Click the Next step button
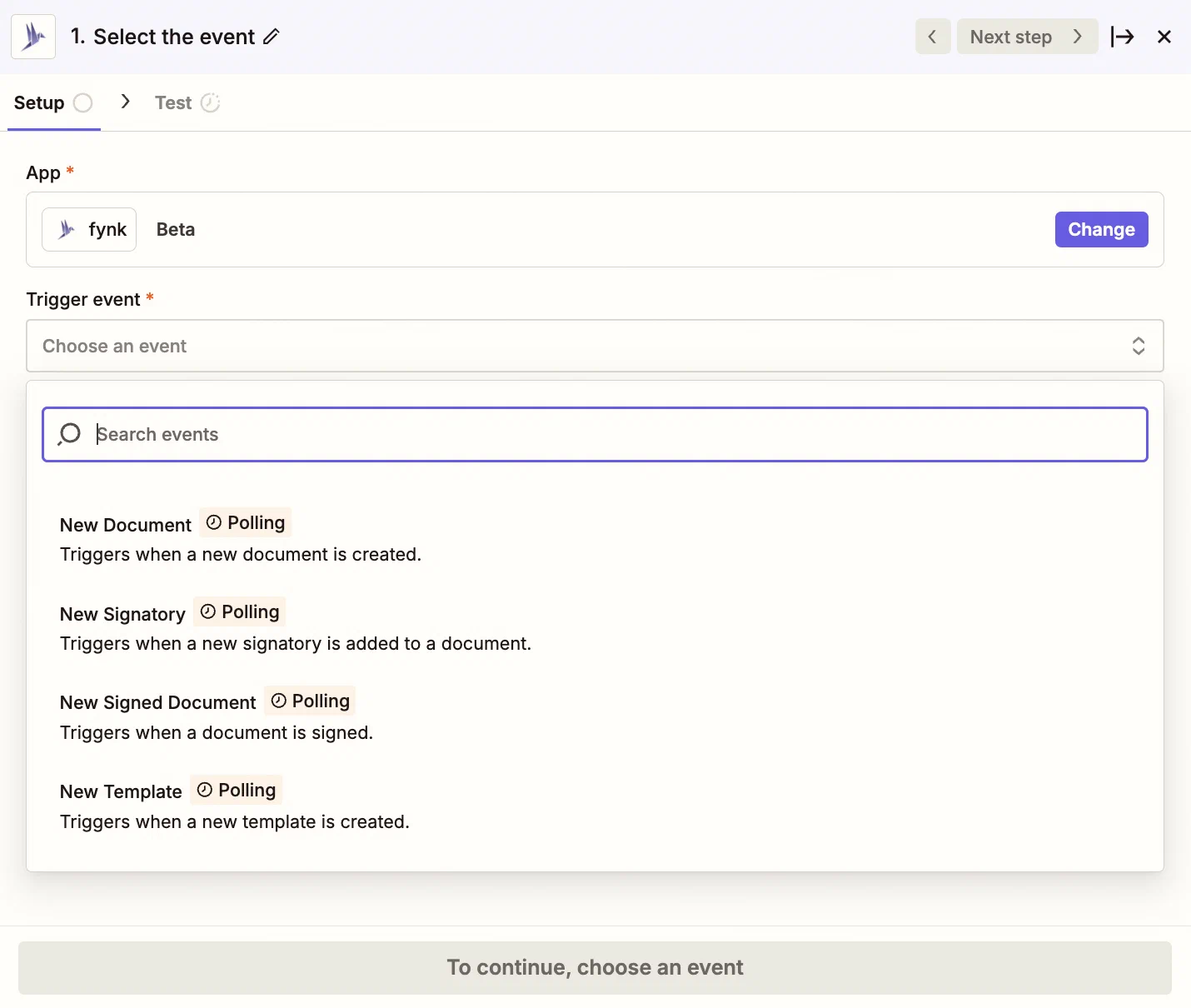The image size is (1191, 1008). [x=1027, y=37]
